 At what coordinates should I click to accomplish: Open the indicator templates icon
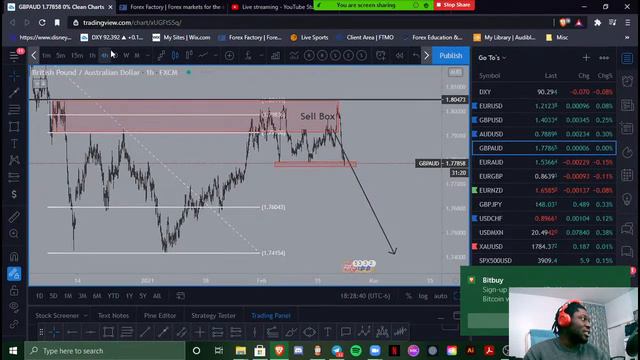293,56
